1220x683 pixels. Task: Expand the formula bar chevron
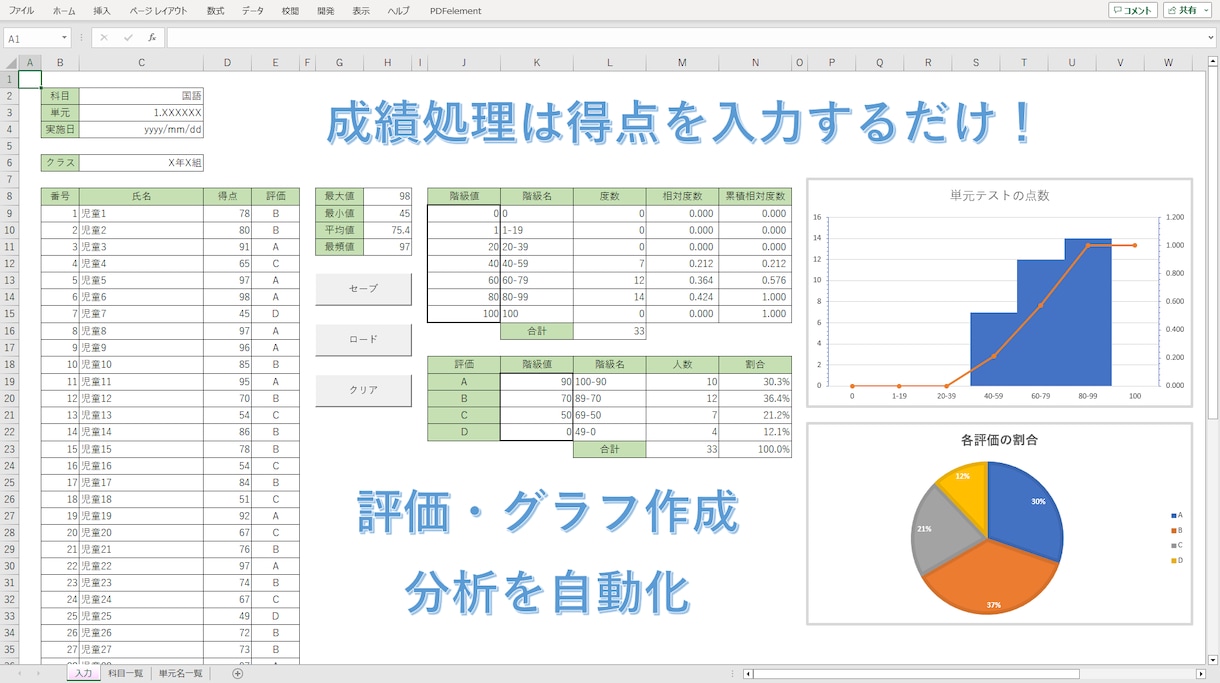click(x=1210, y=38)
